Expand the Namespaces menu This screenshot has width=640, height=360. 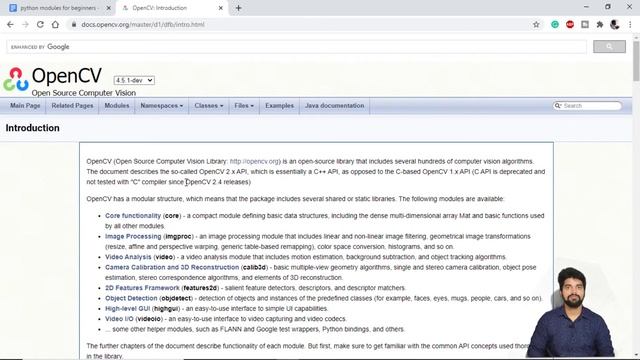162,106
